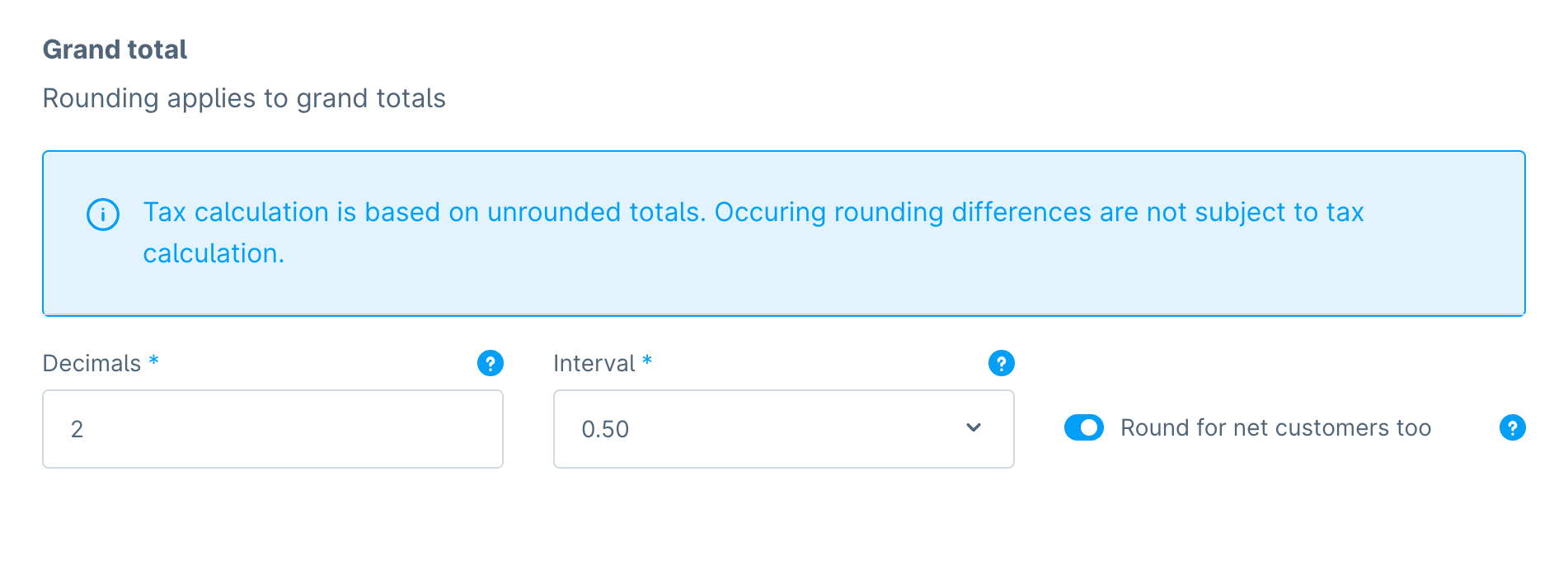Click the Decimals field label

coord(92,363)
